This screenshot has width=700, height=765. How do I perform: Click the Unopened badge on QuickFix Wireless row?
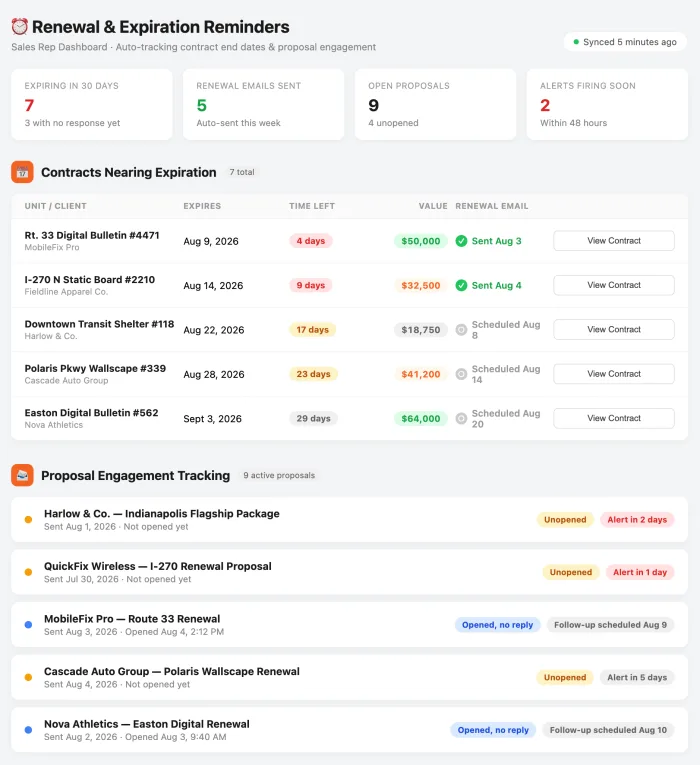571,572
